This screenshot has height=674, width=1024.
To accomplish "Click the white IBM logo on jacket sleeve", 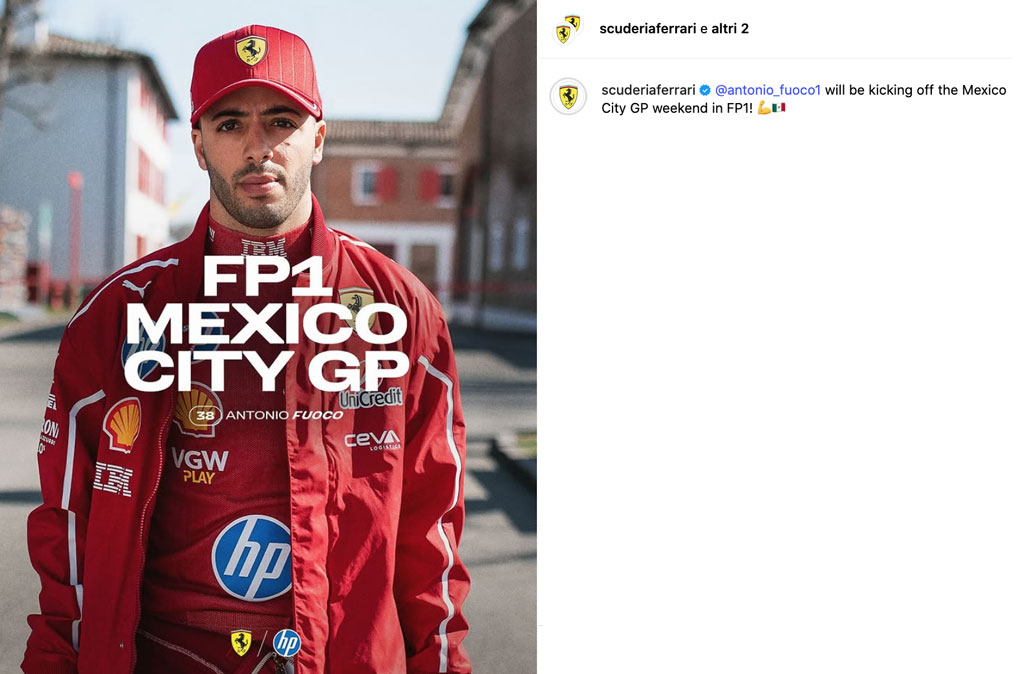I will (x=113, y=479).
